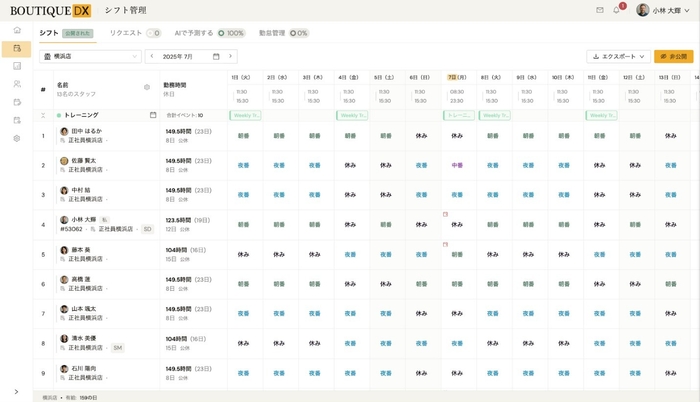Click the calendar icon in トレーニング row
The width and height of the screenshot is (700, 402).
click(153, 115)
